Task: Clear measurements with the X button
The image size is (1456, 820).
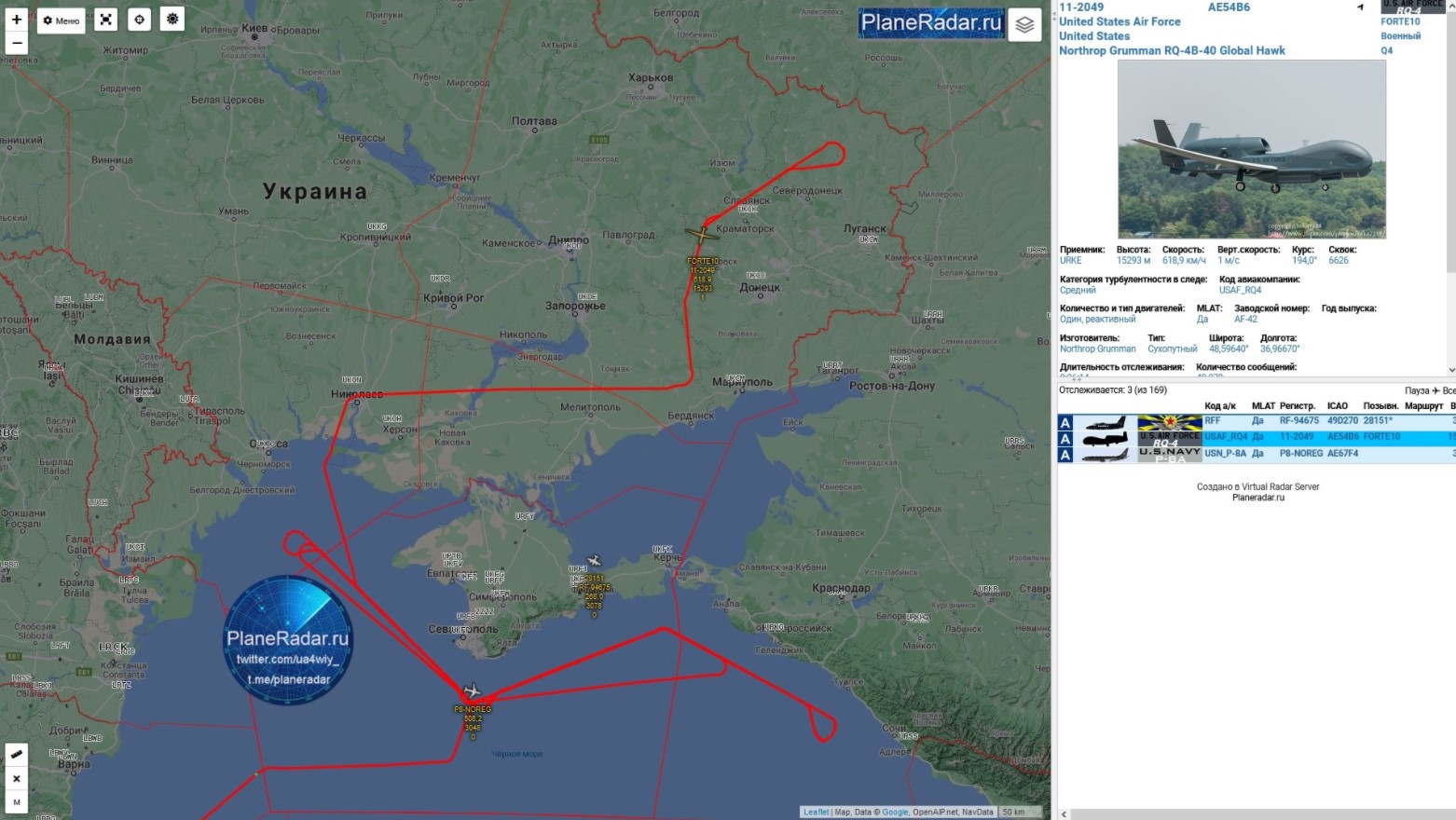Action: pos(17,778)
